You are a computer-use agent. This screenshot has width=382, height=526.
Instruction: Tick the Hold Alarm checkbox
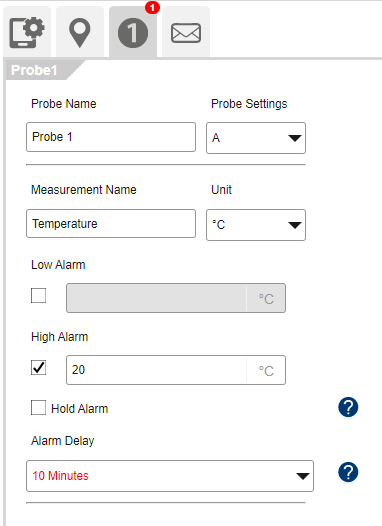(39, 408)
